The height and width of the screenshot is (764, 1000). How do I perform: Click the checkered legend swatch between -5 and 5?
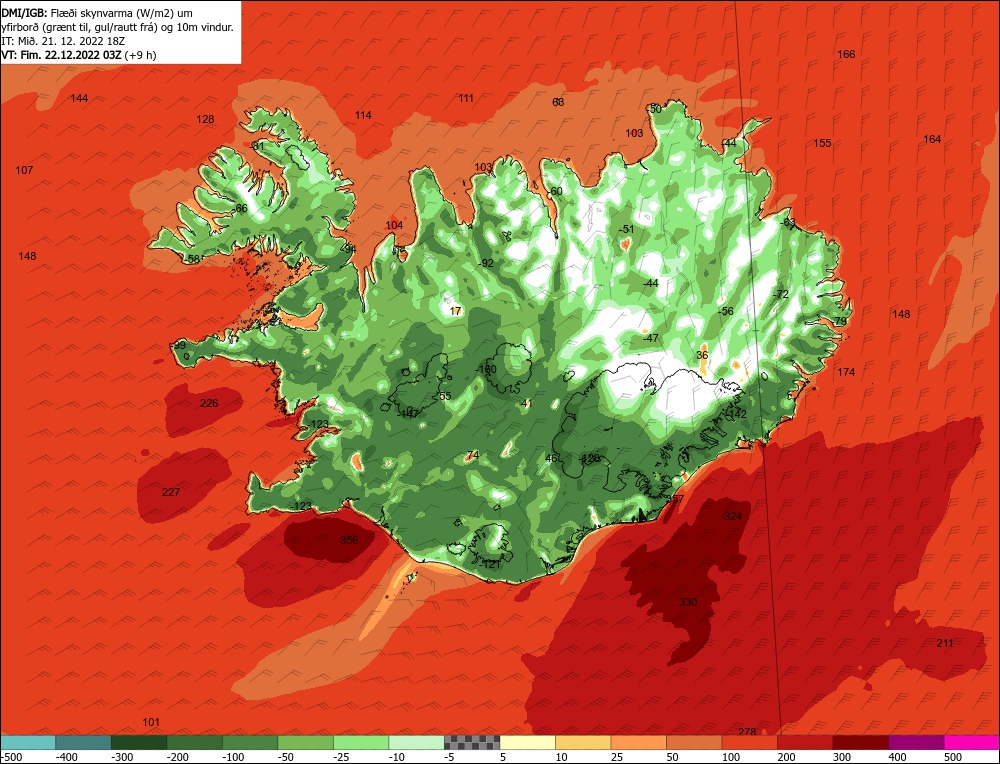tap(472, 742)
